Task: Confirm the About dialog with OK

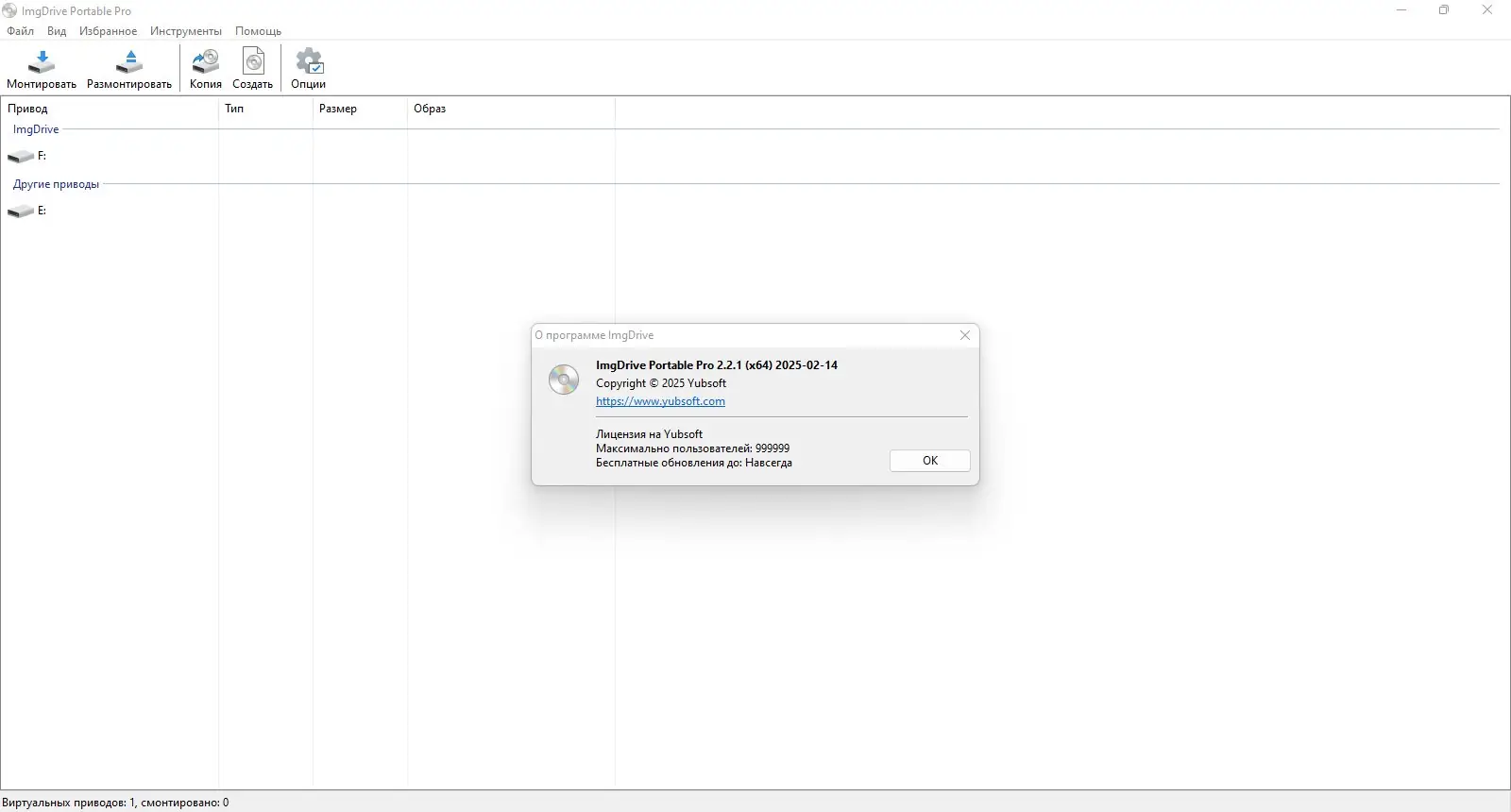Action: click(930, 461)
